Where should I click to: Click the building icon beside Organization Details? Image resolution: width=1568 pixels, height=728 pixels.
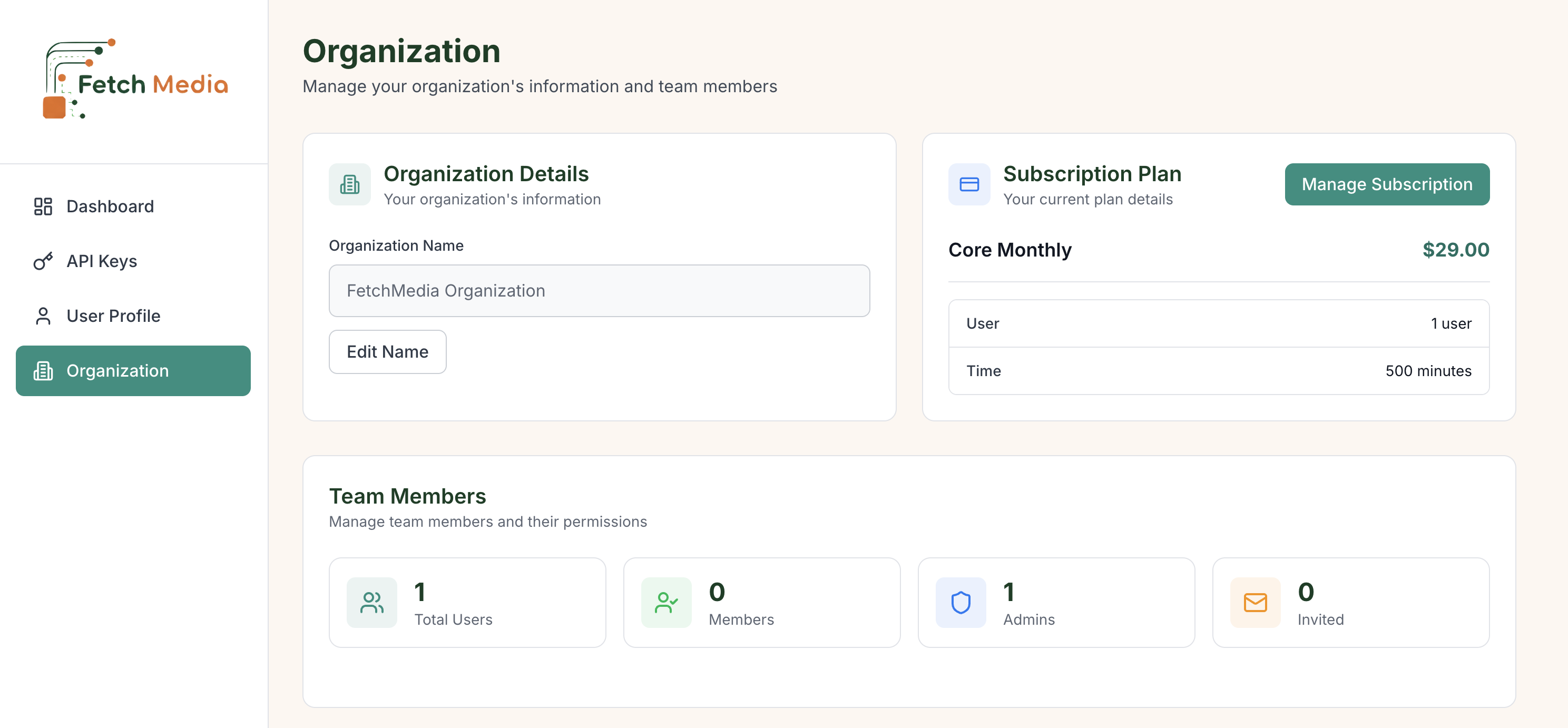(349, 184)
